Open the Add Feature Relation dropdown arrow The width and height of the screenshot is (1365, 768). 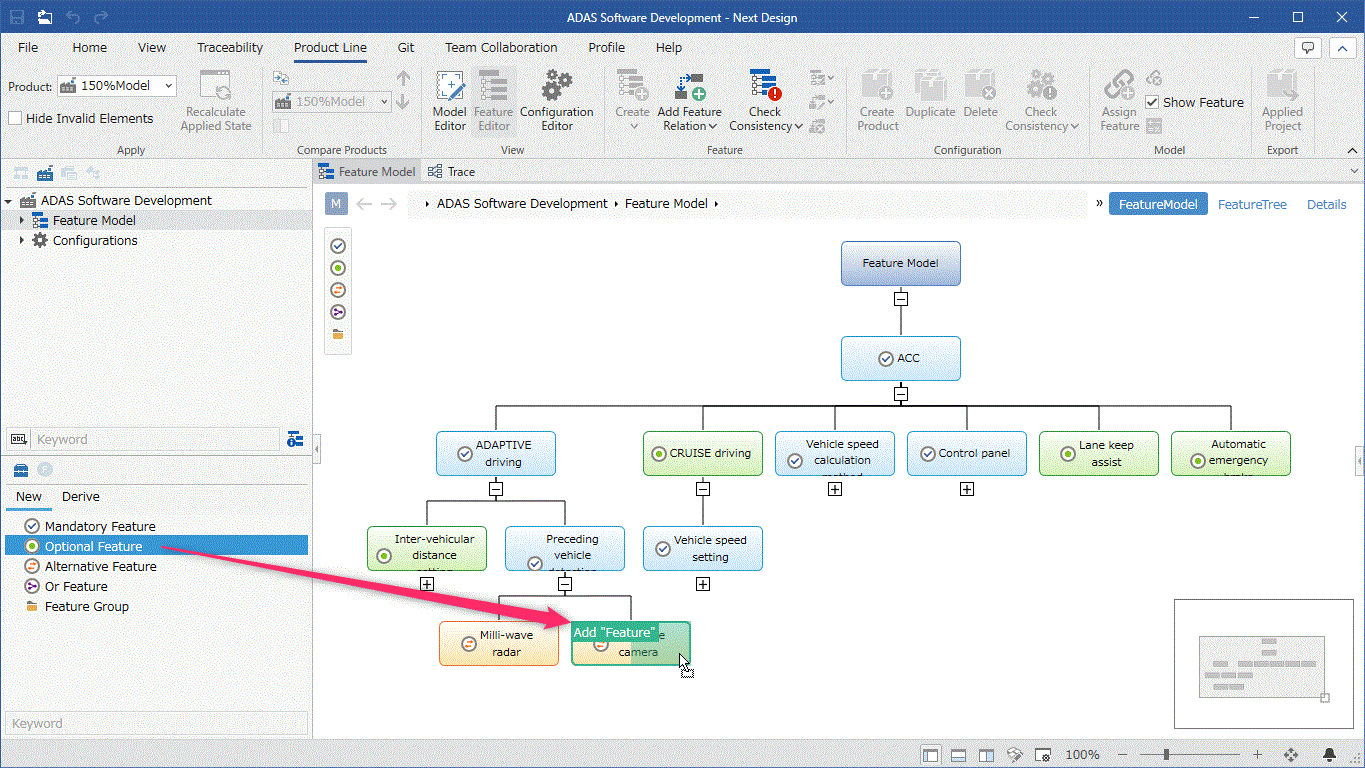tap(713, 126)
